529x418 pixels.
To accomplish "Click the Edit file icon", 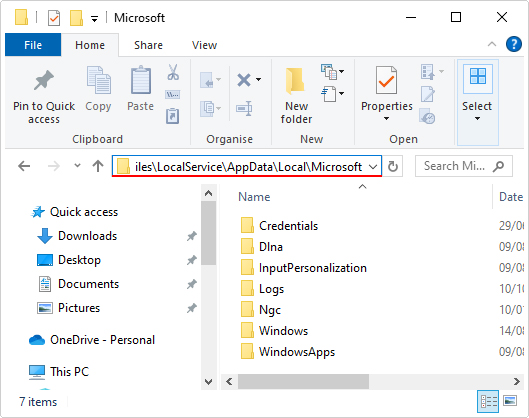I will (427, 94).
